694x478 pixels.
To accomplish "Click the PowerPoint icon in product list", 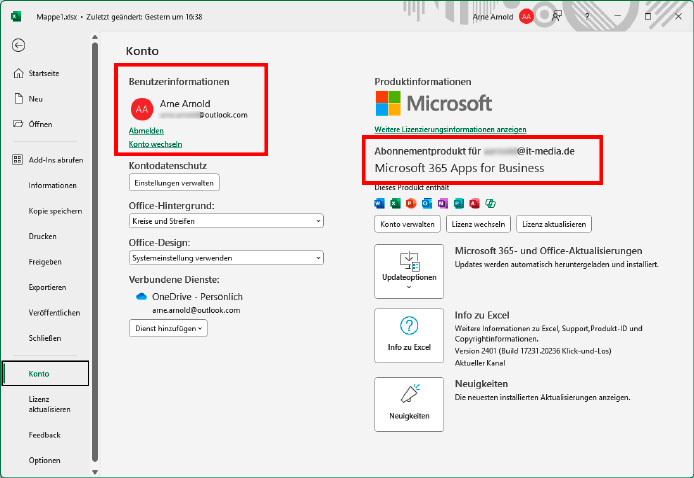I will (411, 203).
